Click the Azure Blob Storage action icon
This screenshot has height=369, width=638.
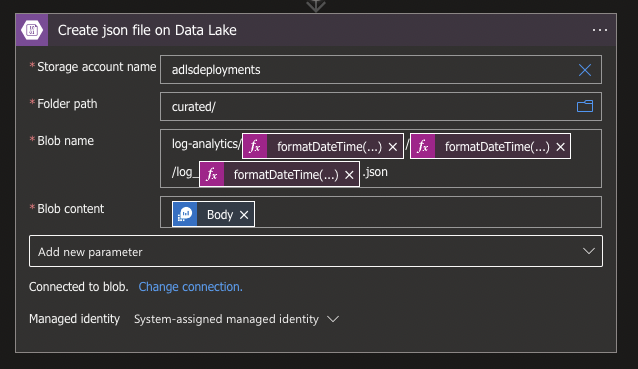coord(32,30)
